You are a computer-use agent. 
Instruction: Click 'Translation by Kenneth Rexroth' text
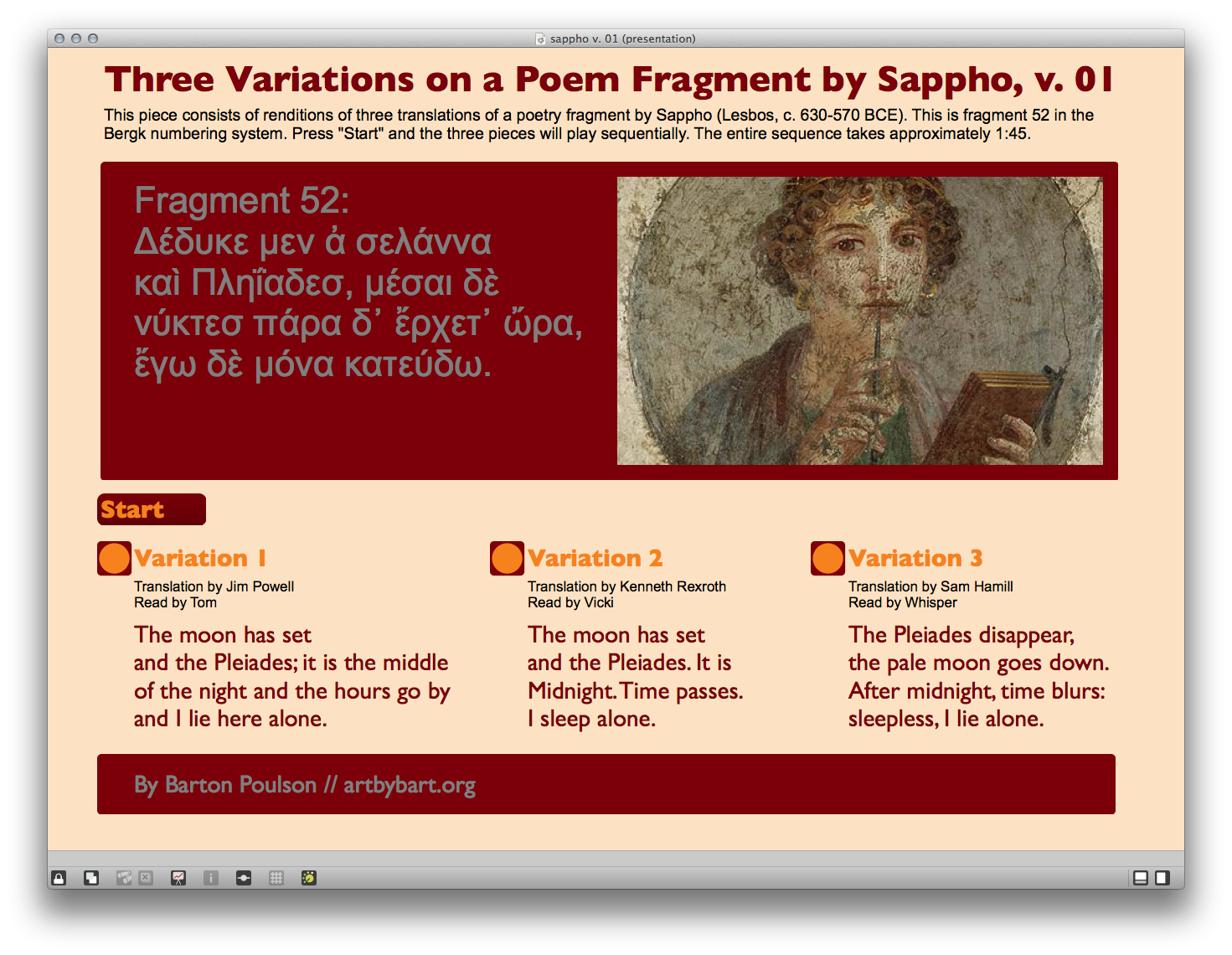626,586
